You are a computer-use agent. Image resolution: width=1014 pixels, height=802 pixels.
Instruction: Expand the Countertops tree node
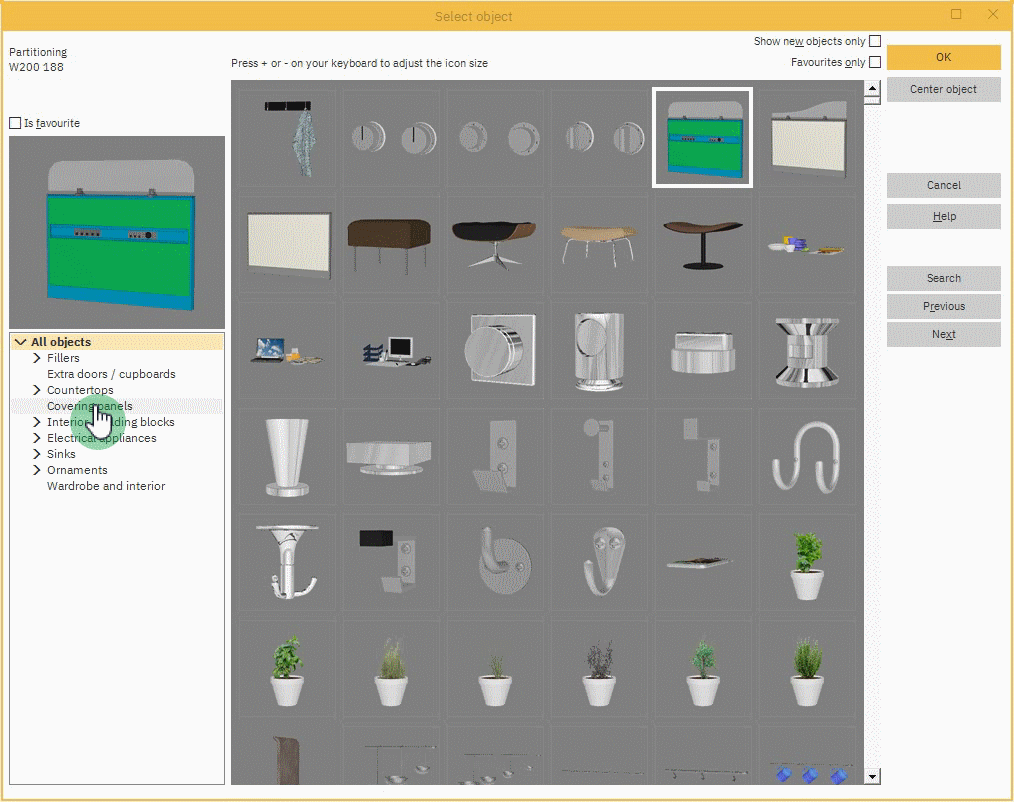[x=37, y=390]
